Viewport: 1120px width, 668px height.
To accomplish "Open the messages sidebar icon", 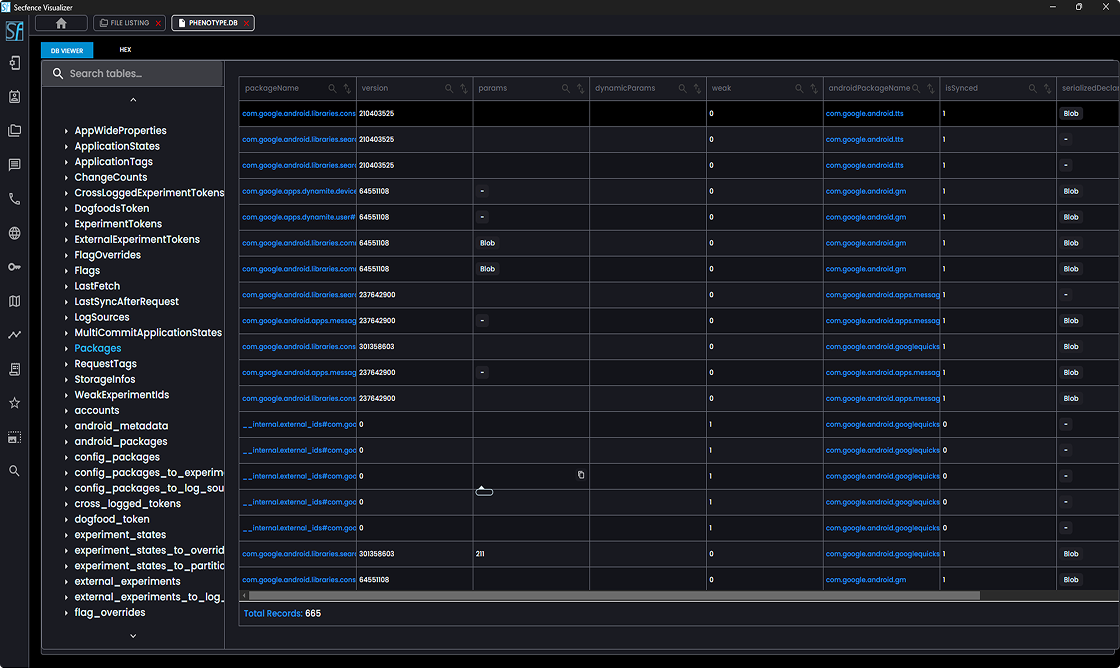I will pyautogui.click(x=14, y=165).
